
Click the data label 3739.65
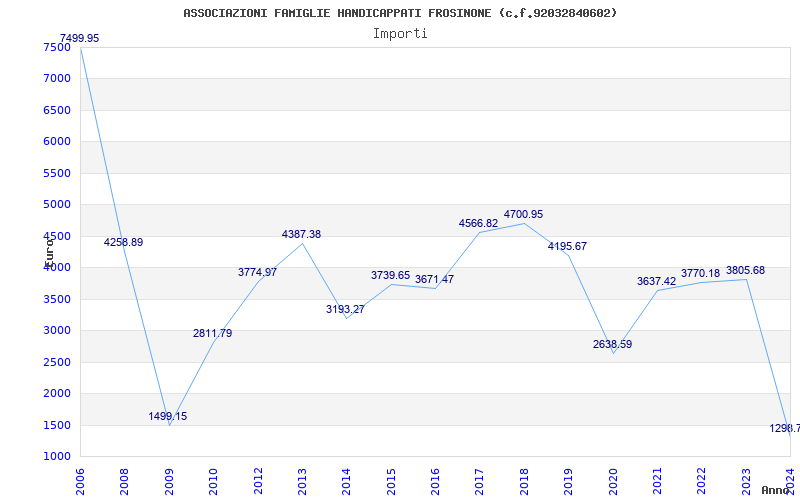pyautogui.click(x=390, y=276)
